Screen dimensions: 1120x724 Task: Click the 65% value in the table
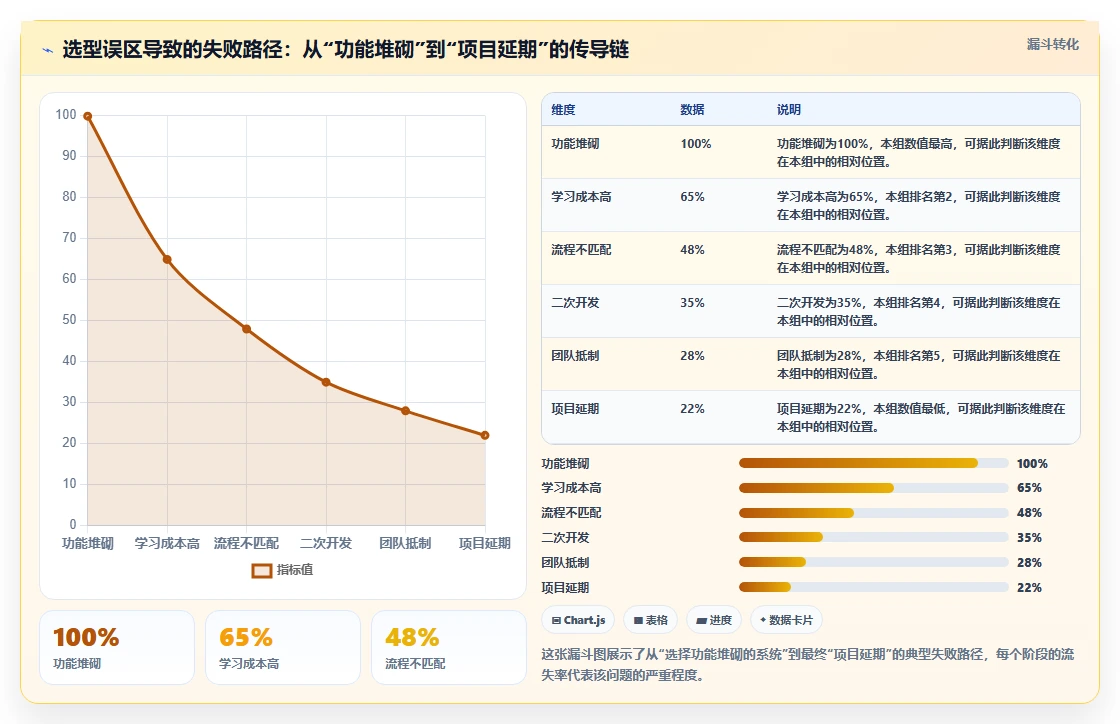pyautogui.click(x=692, y=196)
